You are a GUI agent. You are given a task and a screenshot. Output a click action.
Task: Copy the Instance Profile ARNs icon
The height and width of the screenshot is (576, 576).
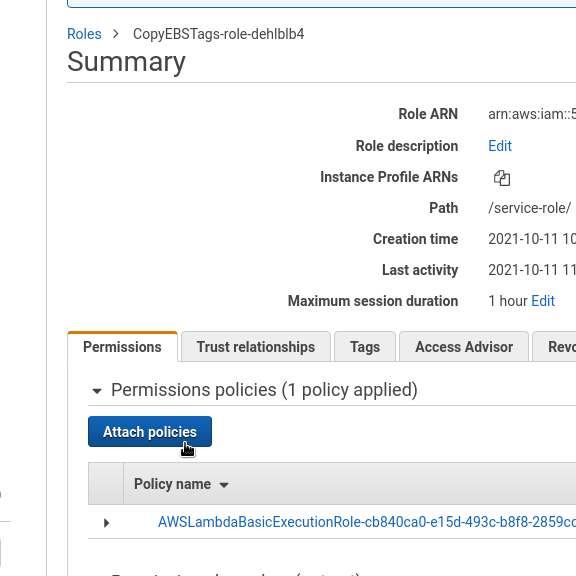coord(502,178)
